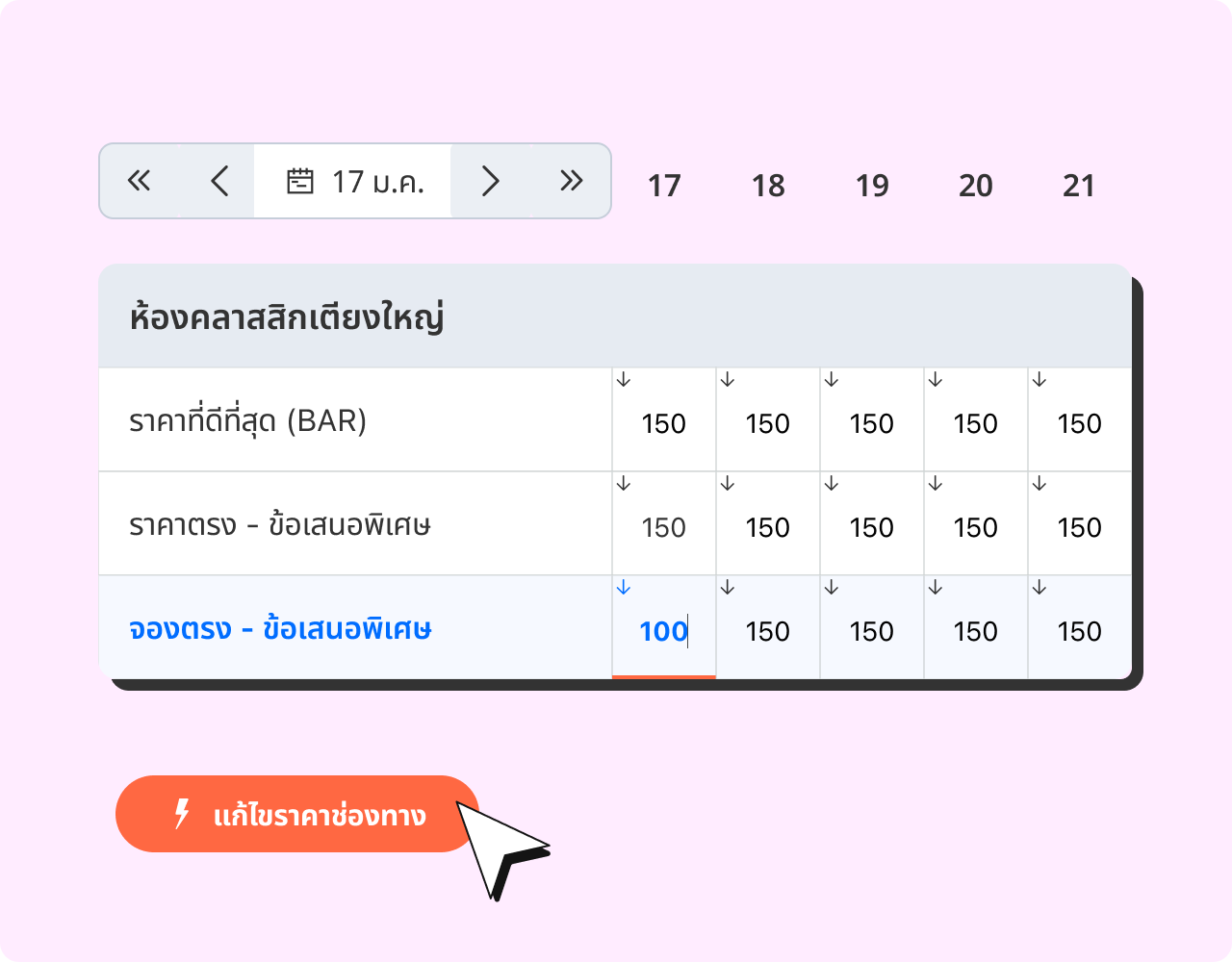Click the double-left skip back arrows
This screenshot has height=962, width=1232.
click(140, 181)
